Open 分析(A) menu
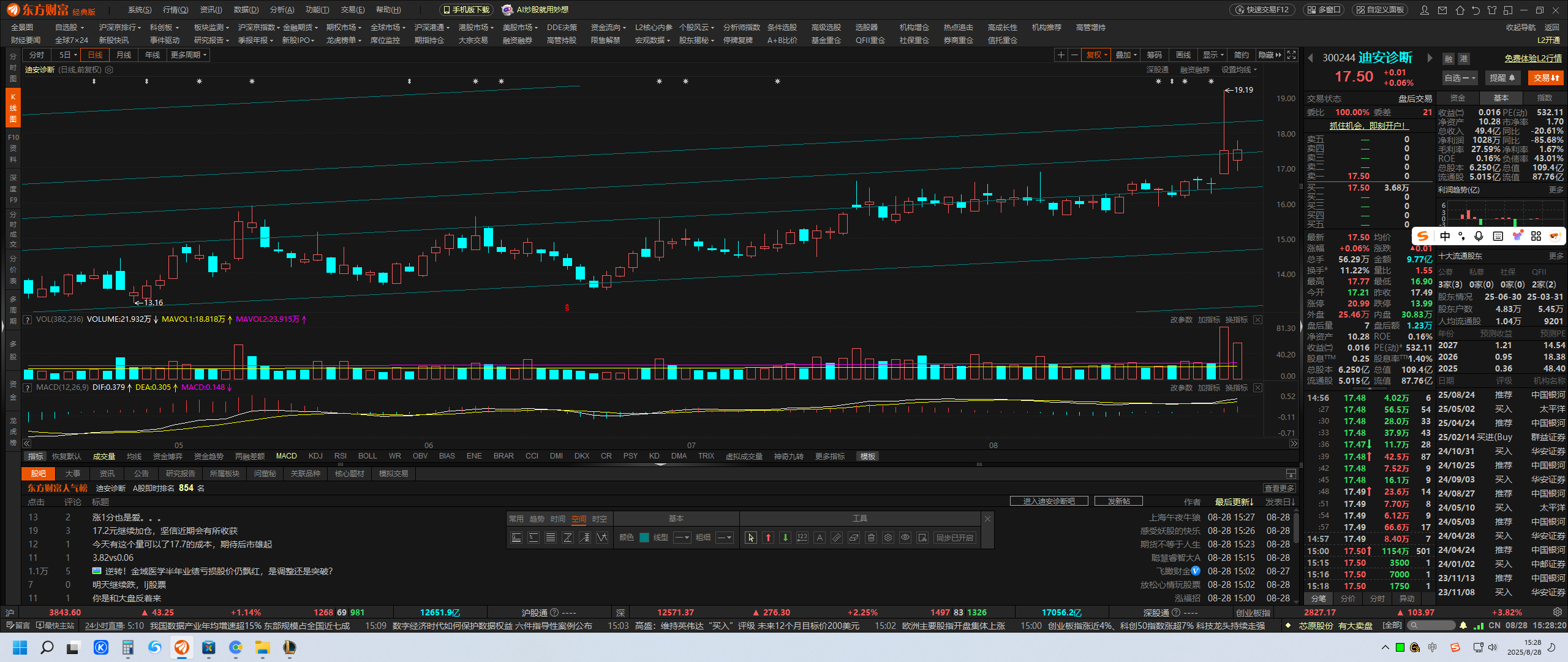This screenshot has width=1568, height=662. click(x=282, y=10)
